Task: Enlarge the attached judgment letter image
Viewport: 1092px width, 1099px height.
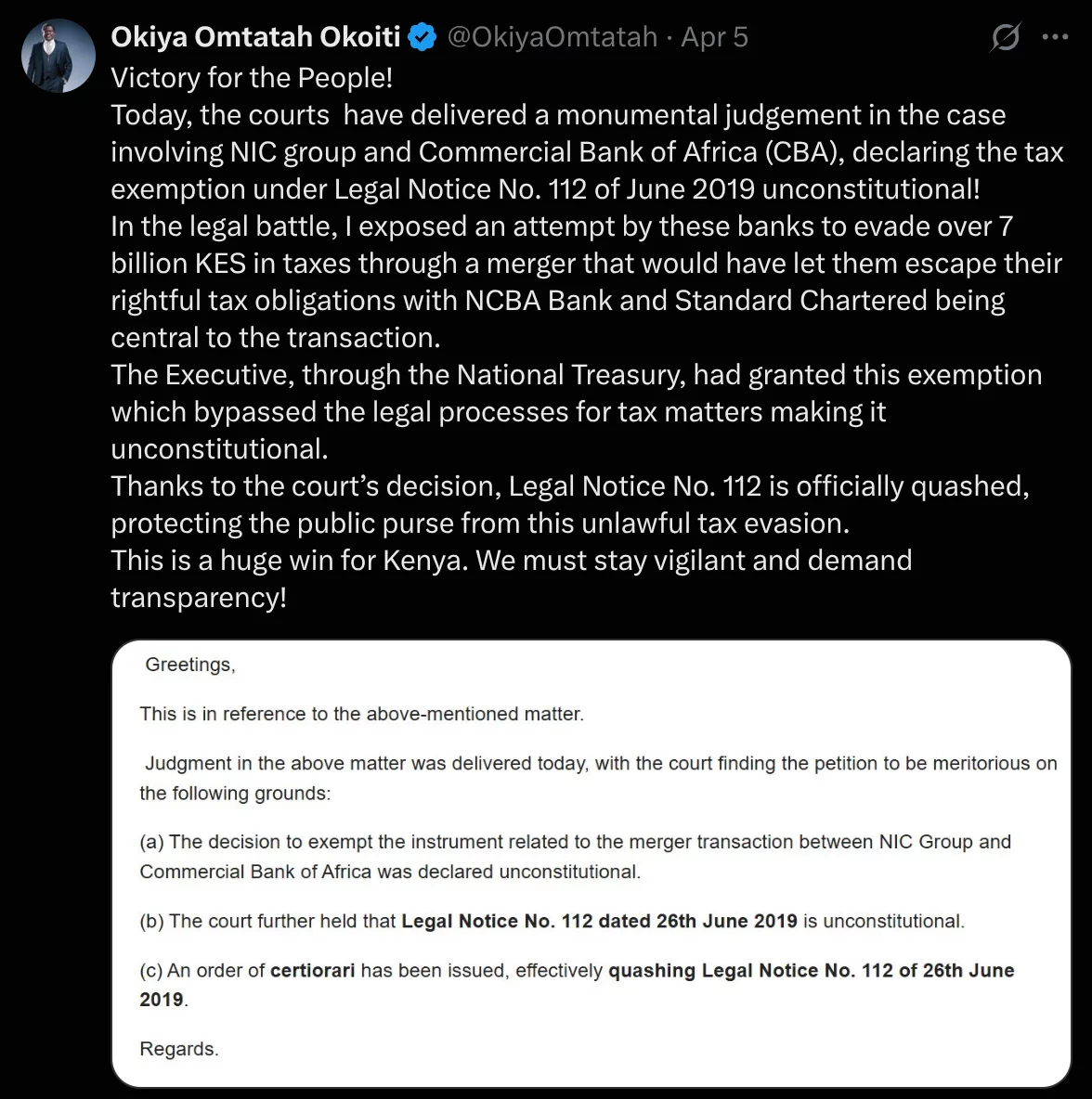Action: coord(591,863)
